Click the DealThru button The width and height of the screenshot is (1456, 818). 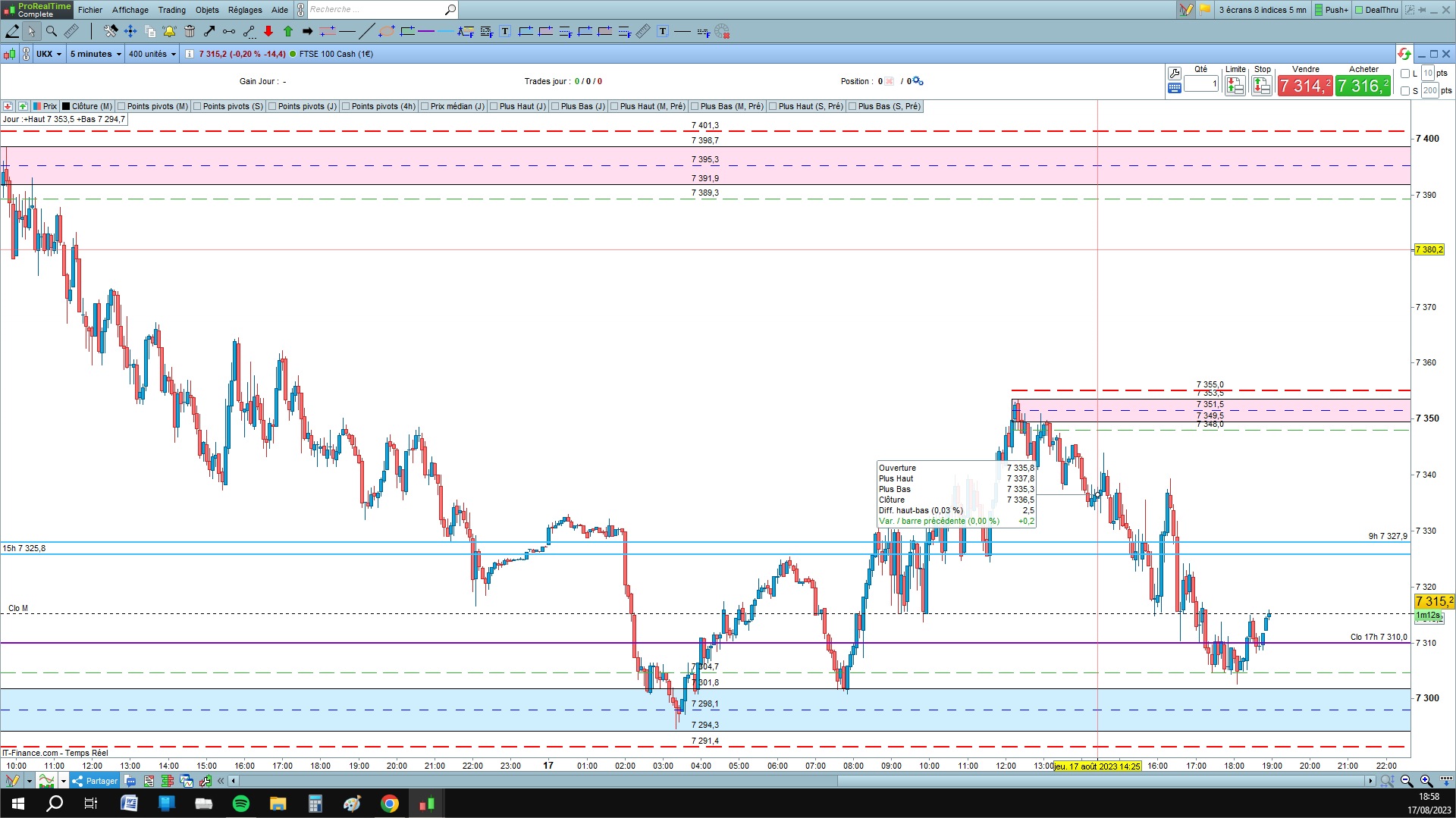click(1377, 10)
